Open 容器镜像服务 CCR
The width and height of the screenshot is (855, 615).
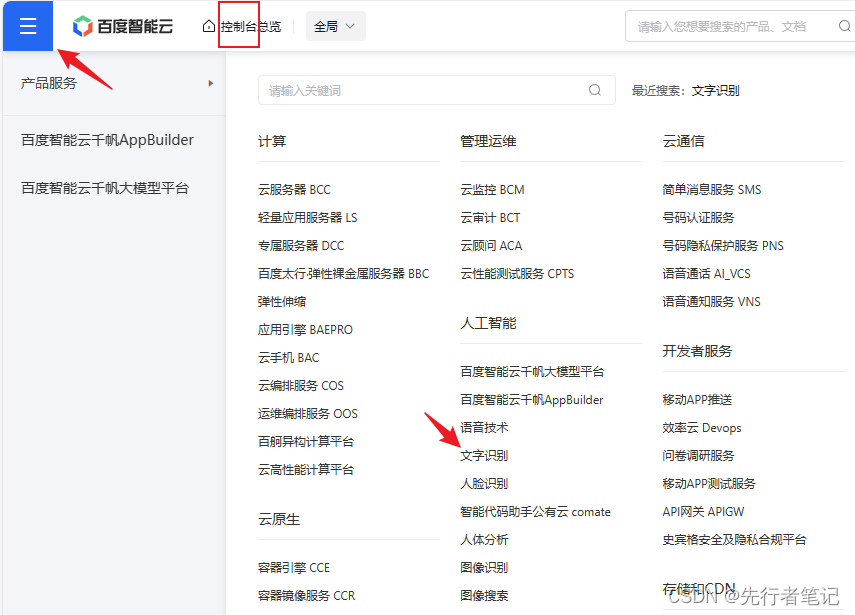(x=306, y=595)
